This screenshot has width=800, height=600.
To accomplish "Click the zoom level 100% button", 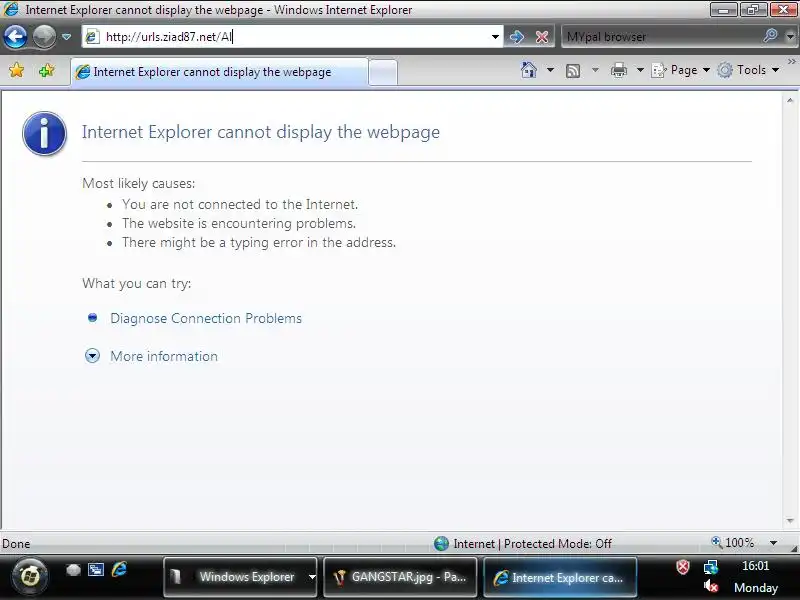I will pyautogui.click(x=733, y=543).
